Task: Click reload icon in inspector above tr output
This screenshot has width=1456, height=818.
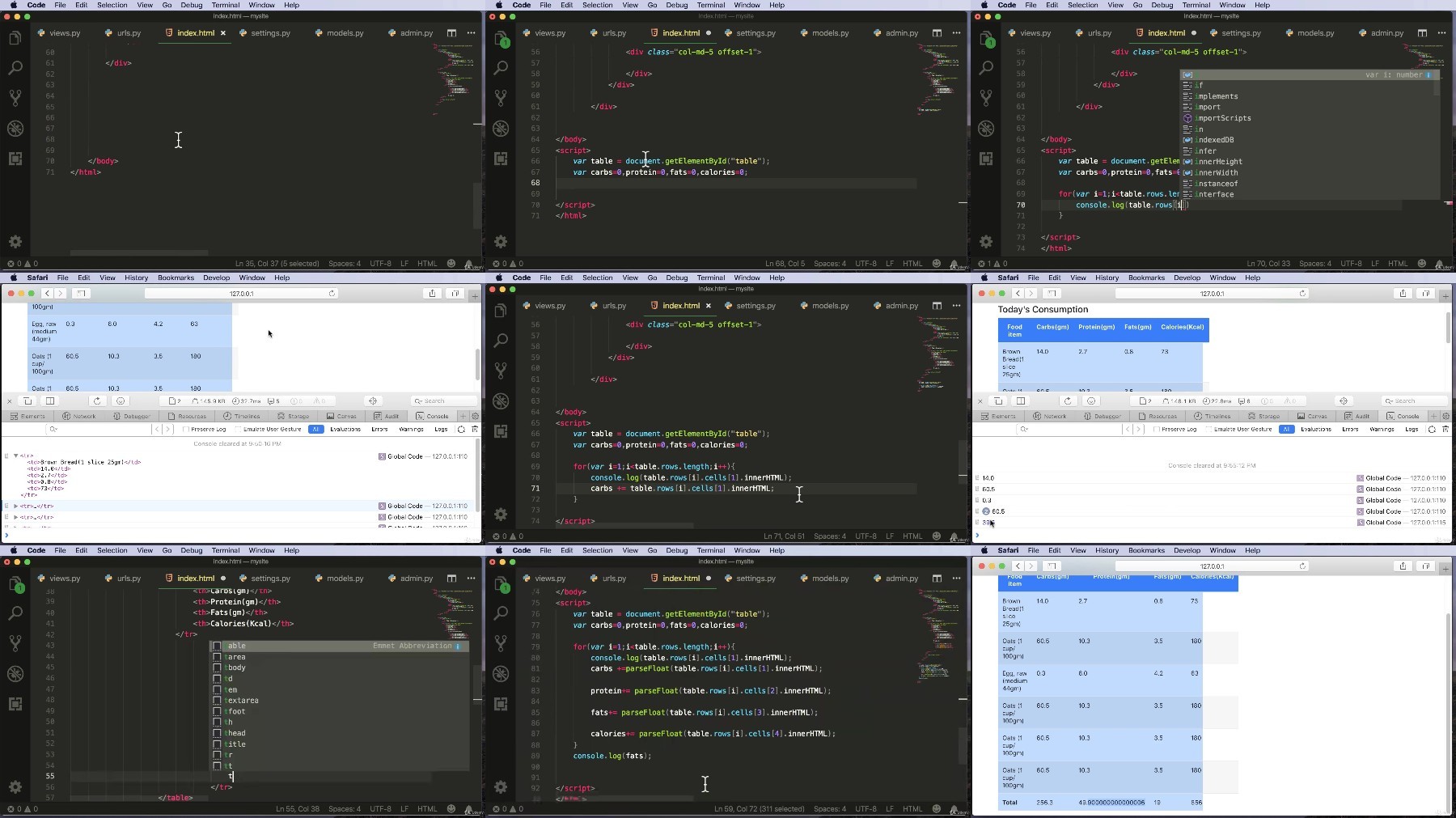Action: 97,401
